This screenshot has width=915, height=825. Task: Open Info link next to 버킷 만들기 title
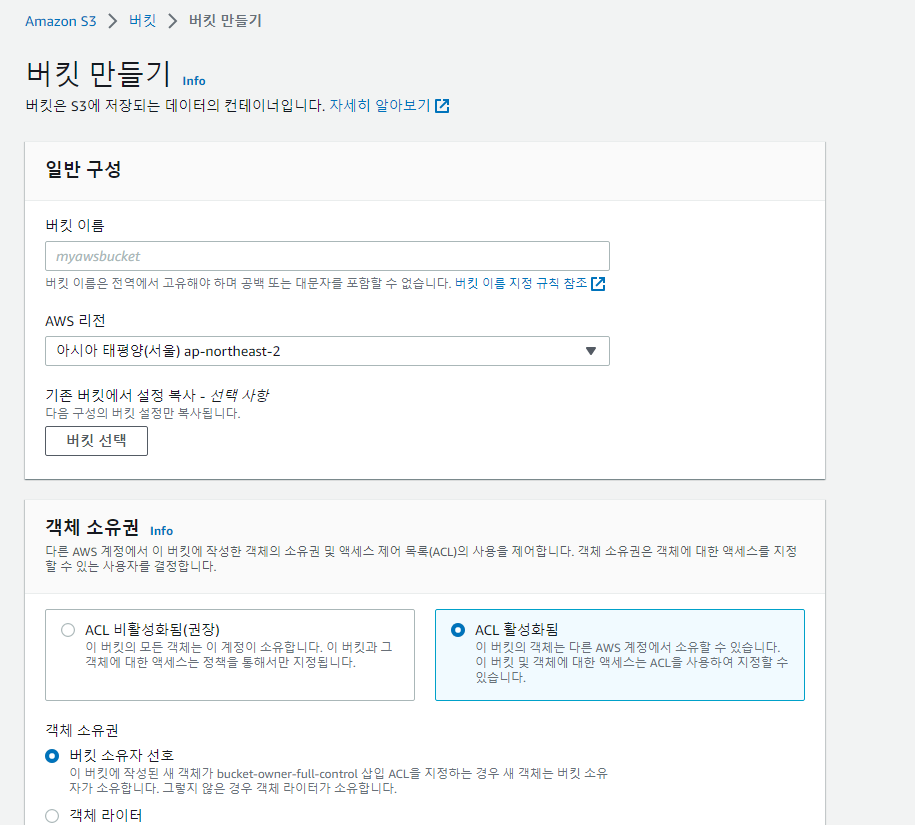coord(194,81)
